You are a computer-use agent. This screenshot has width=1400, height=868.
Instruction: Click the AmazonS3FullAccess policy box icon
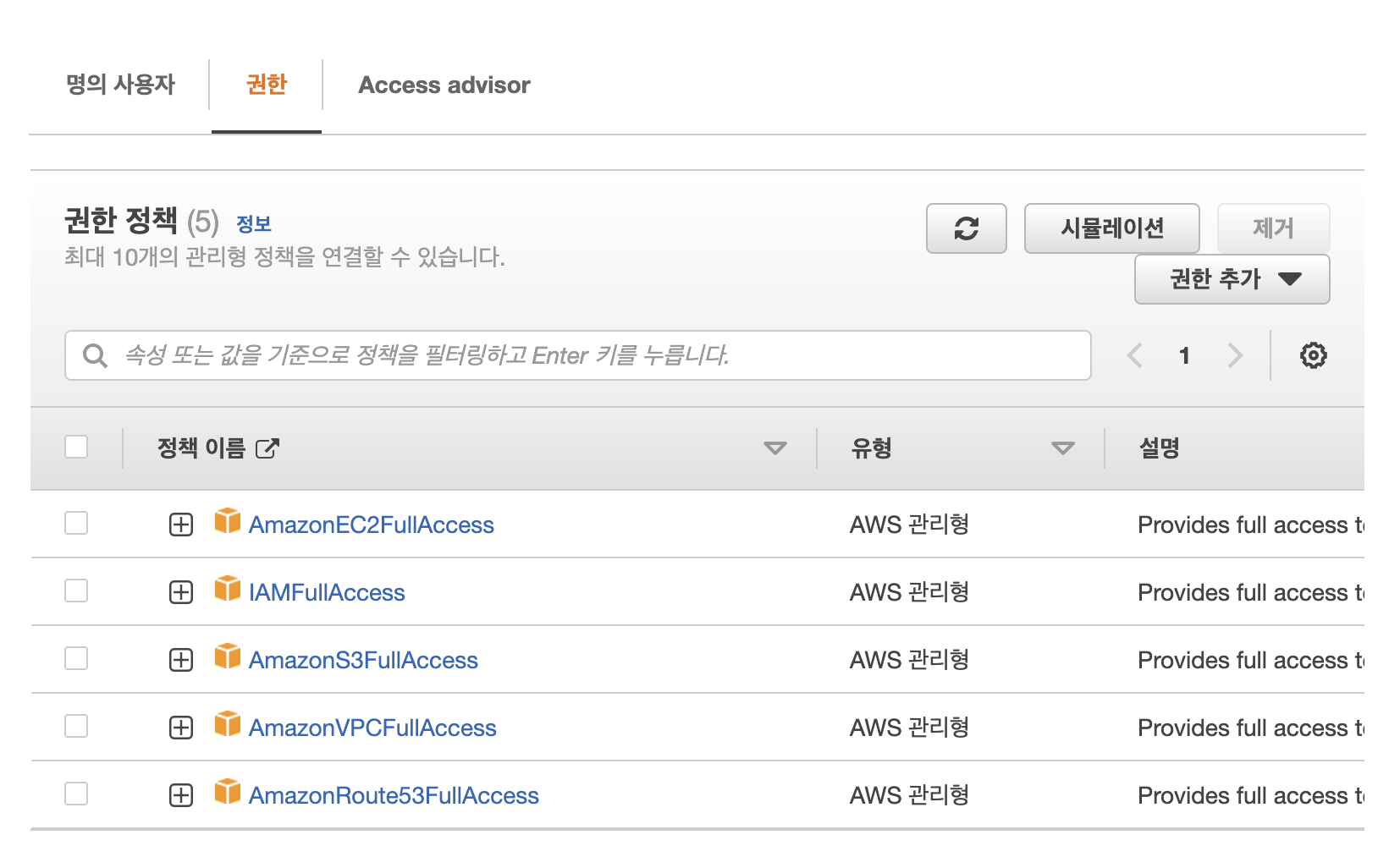tap(228, 656)
